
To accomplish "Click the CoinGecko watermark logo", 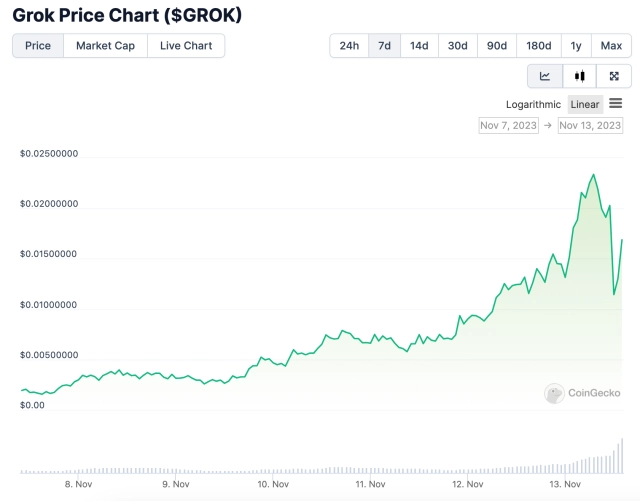I will coord(581,394).
